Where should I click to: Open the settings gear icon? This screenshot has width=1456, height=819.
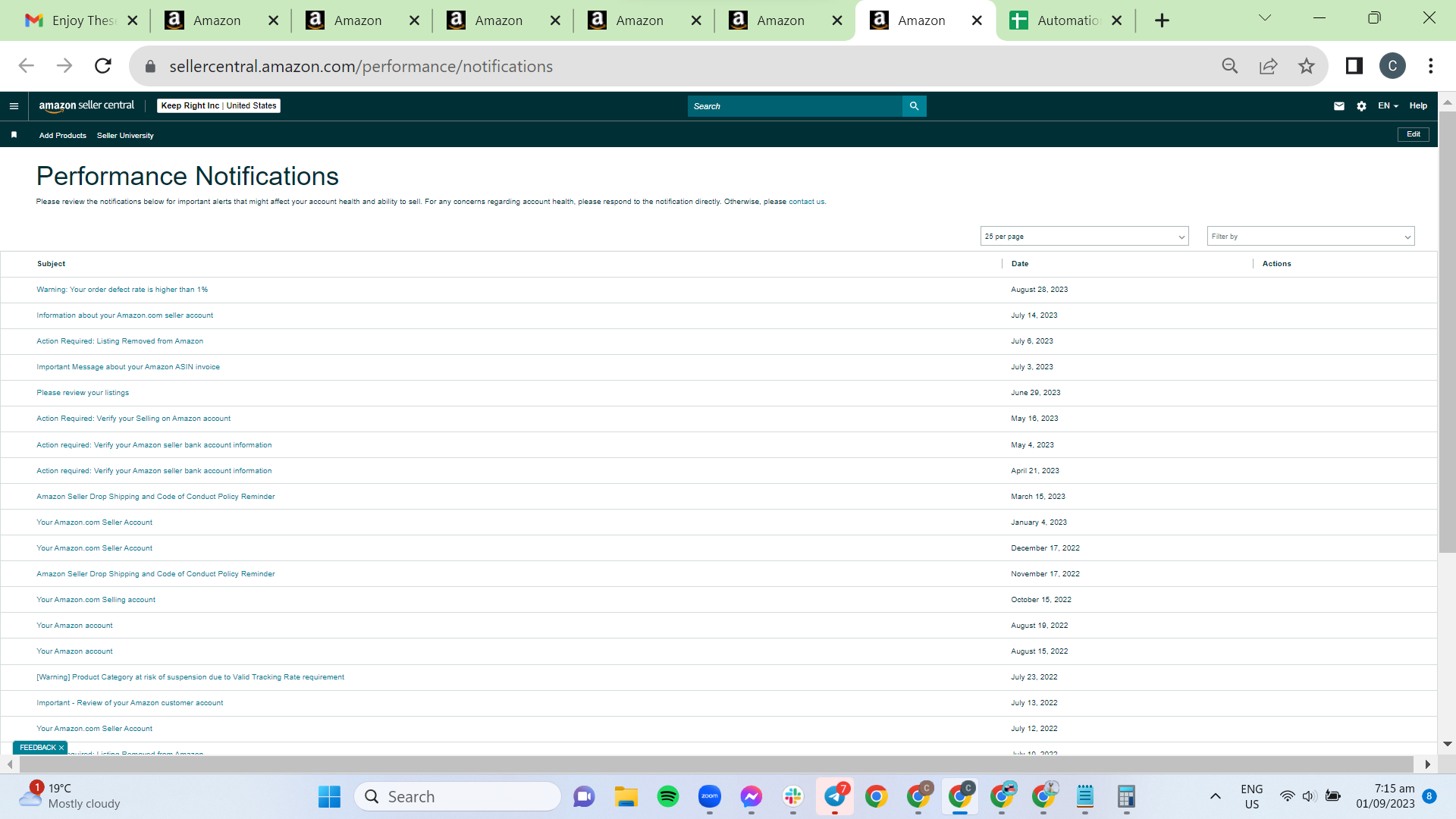coord(1361,106)
